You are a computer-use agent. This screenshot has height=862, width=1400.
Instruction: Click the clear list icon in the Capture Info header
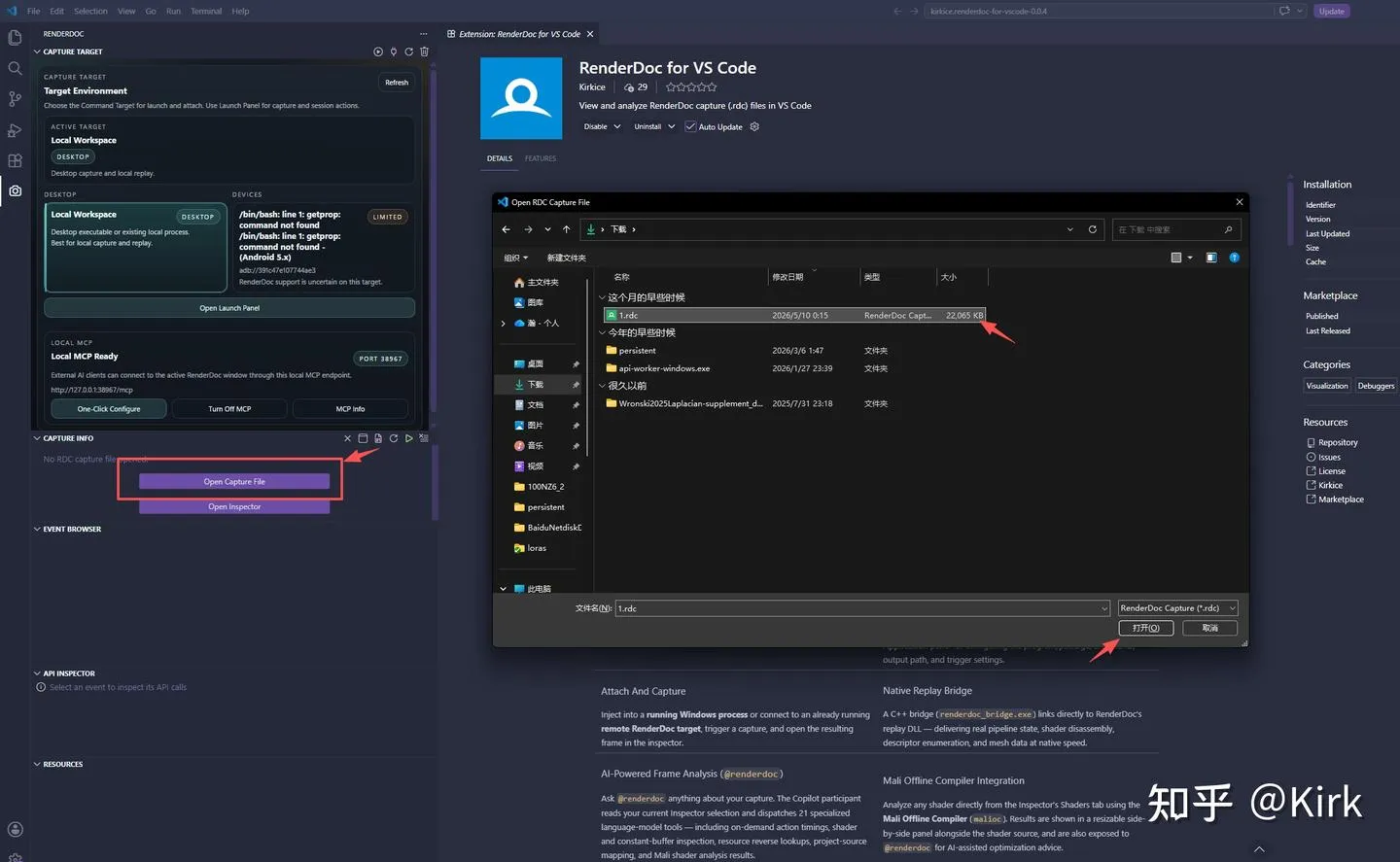coord(423,438)
